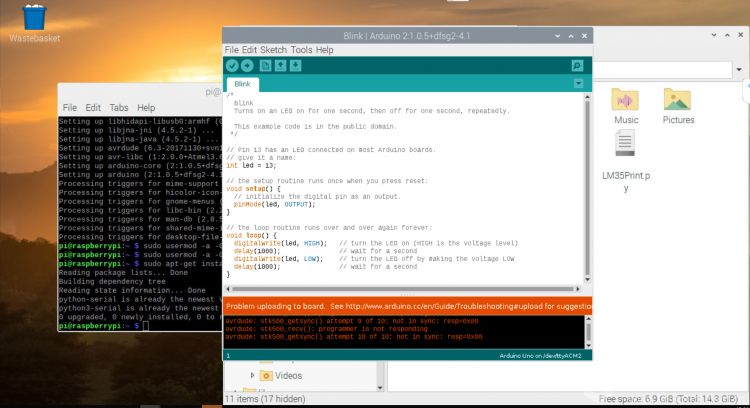This screenshot has height=408, width=750.
Task: Click the code editor vertical scrollbar
Action: [x=587, y=187]
